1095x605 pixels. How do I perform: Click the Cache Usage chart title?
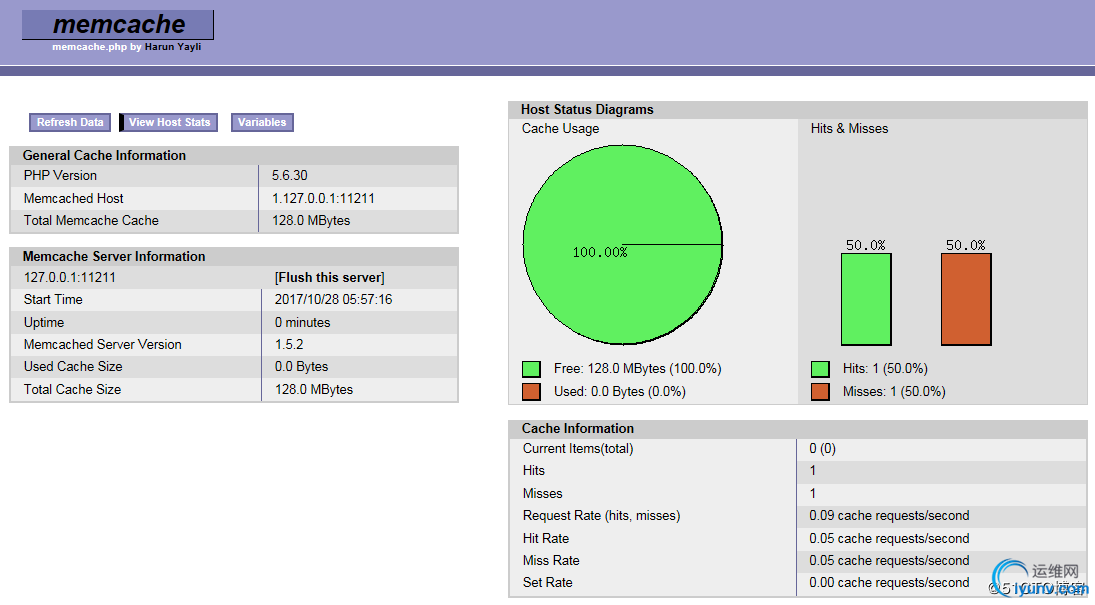[x=560, y=129]
